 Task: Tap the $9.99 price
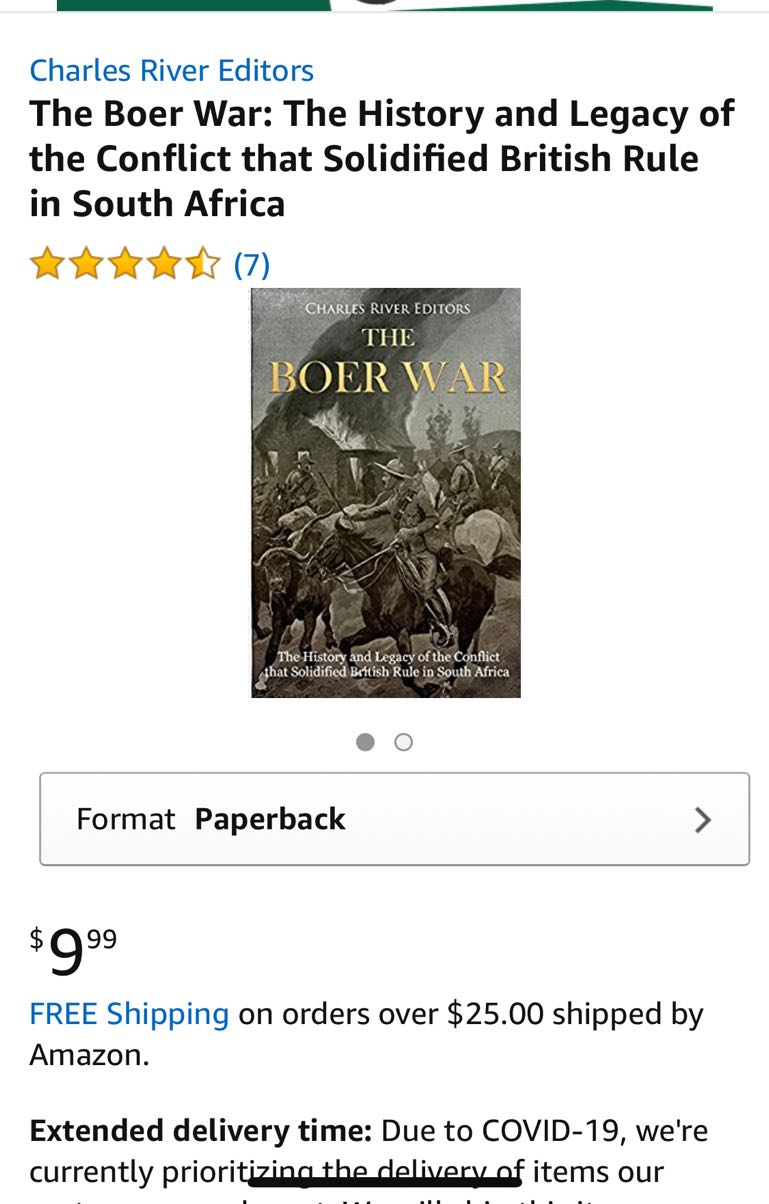click(x=73, y=950)
